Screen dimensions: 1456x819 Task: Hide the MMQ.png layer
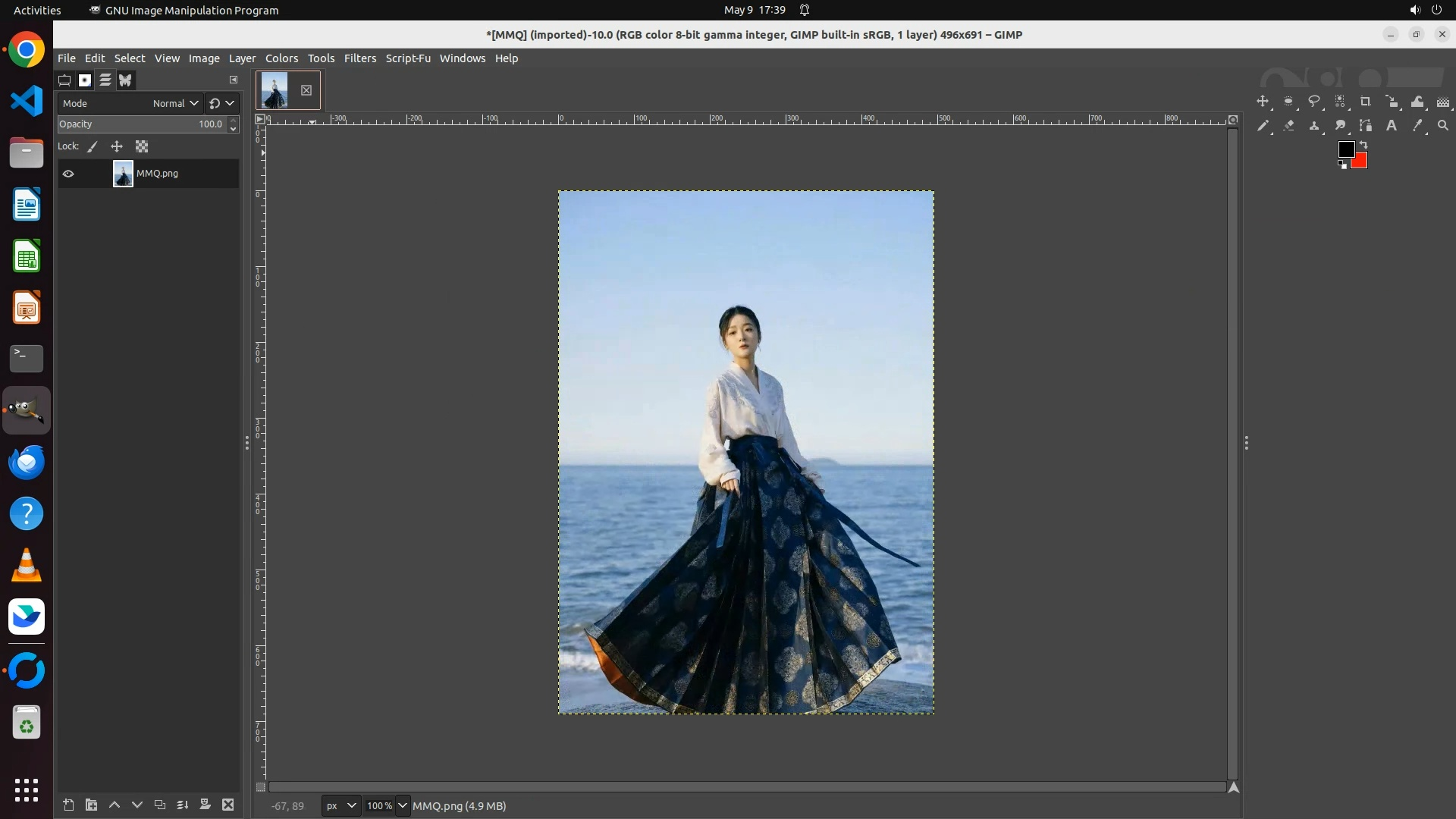68,174
